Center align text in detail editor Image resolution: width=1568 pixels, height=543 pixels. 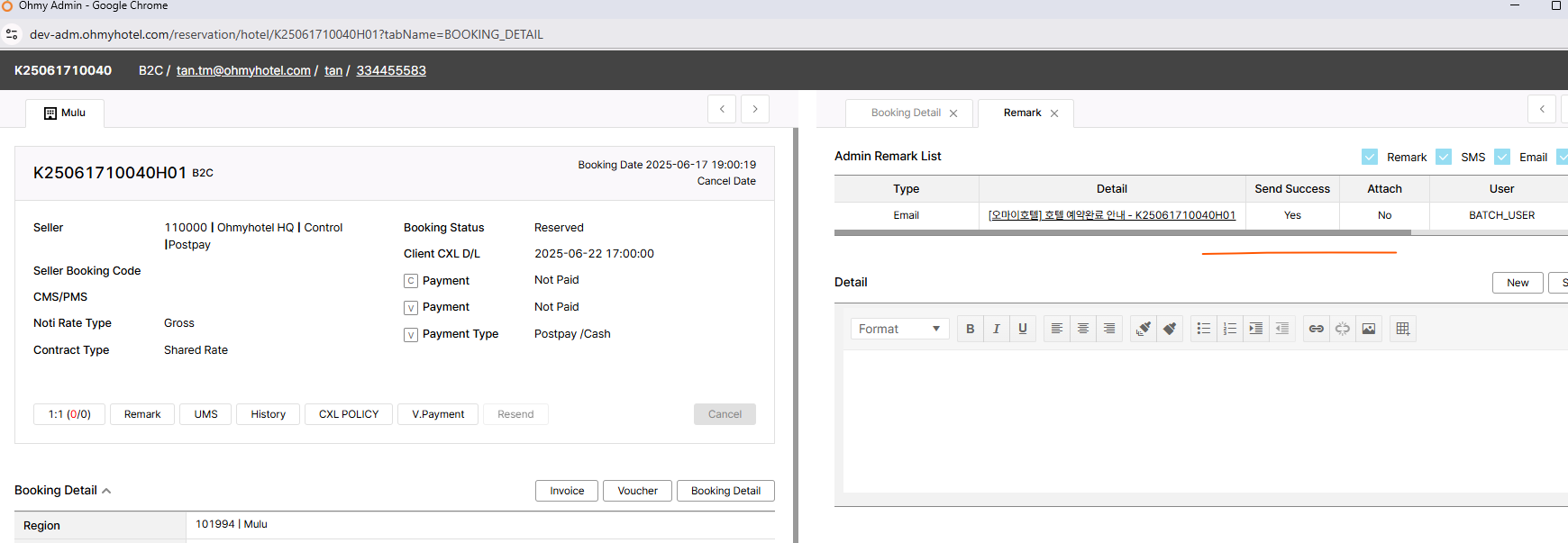pyautogui.click(x=1083, y=329)
